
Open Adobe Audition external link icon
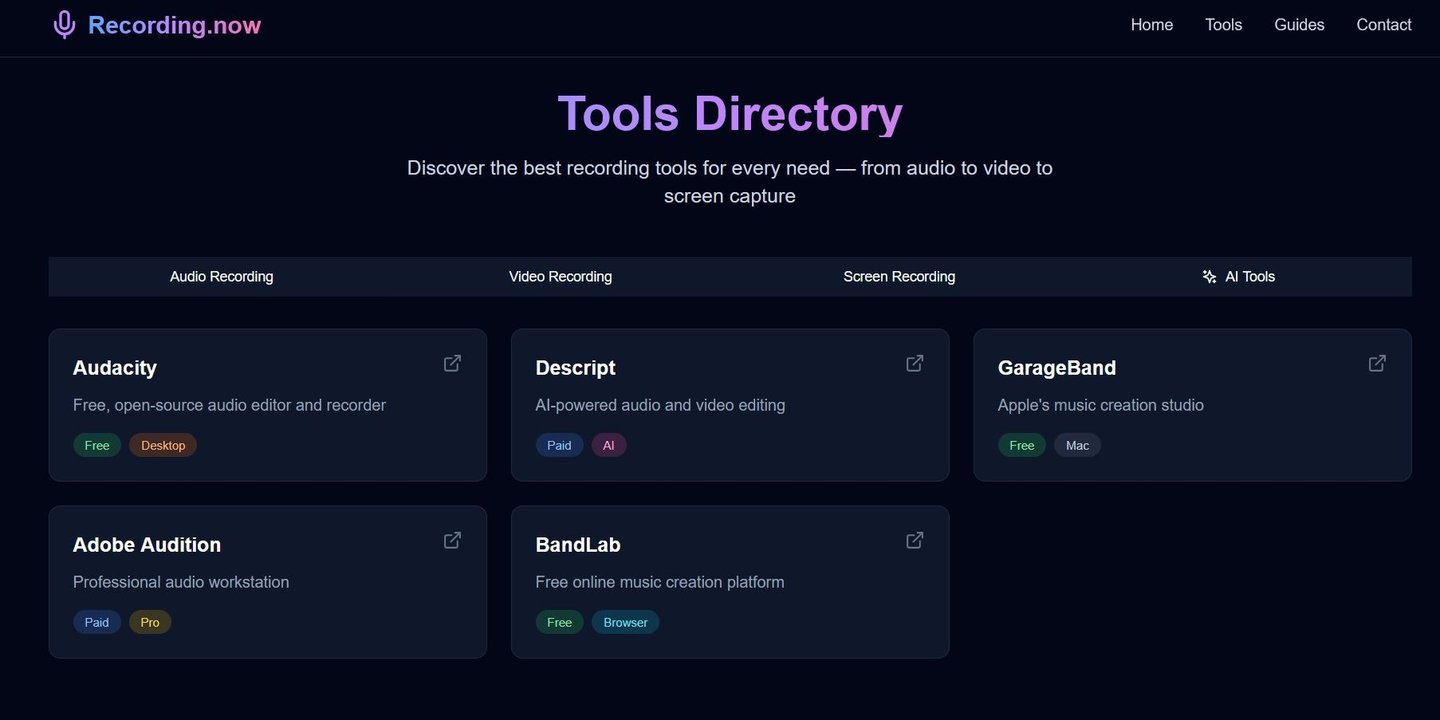pyautogui.click(x=452, y=540)
